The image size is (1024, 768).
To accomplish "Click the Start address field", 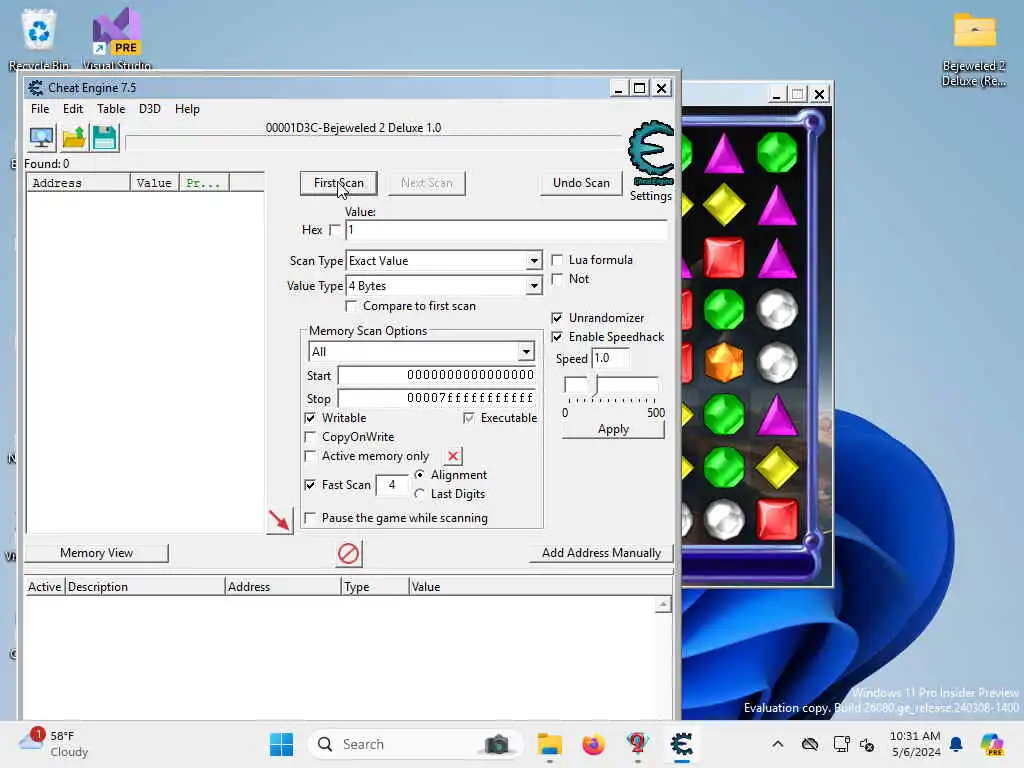I will [437, 376].
